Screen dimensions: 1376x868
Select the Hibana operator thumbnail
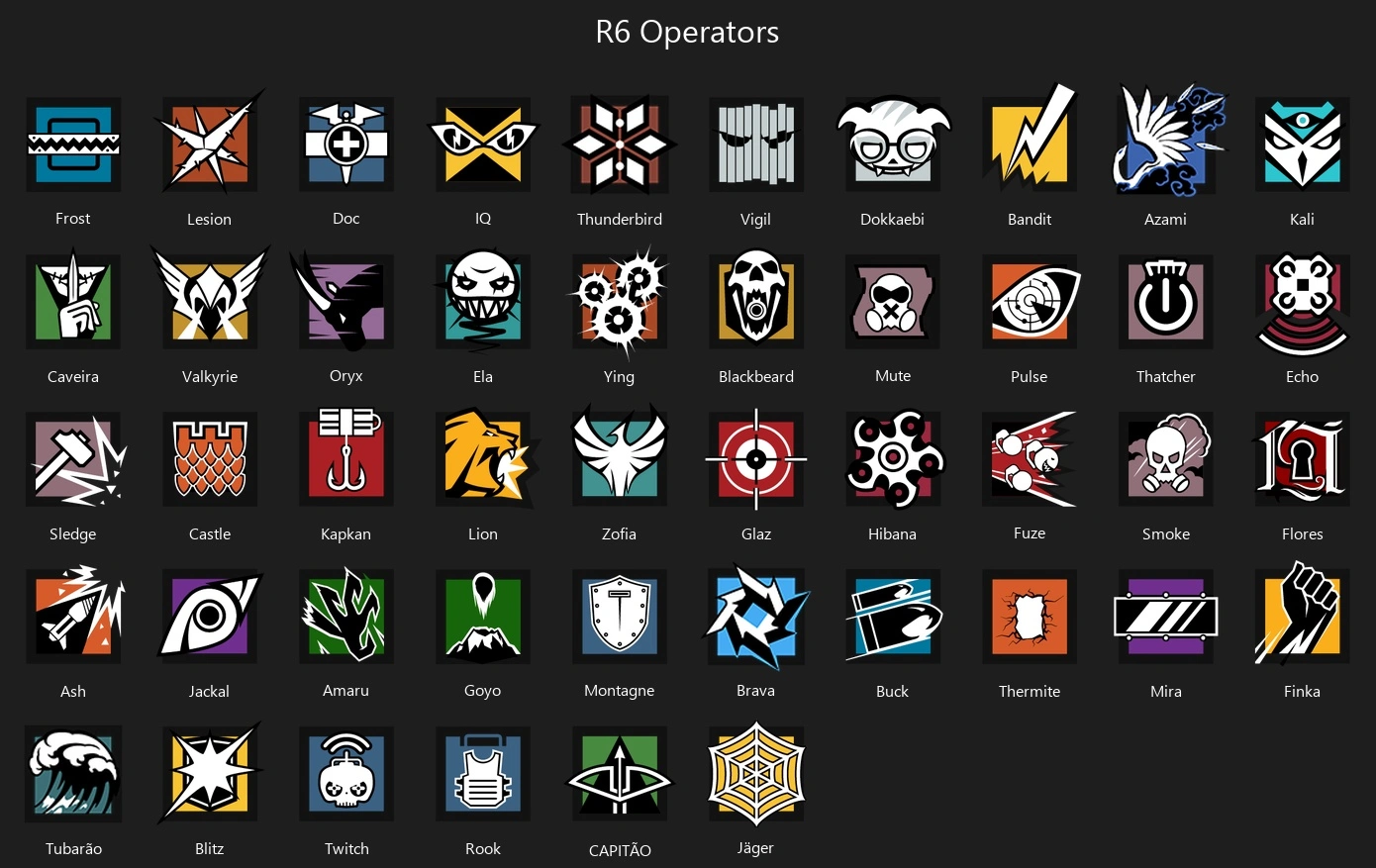tap(893, 458)
